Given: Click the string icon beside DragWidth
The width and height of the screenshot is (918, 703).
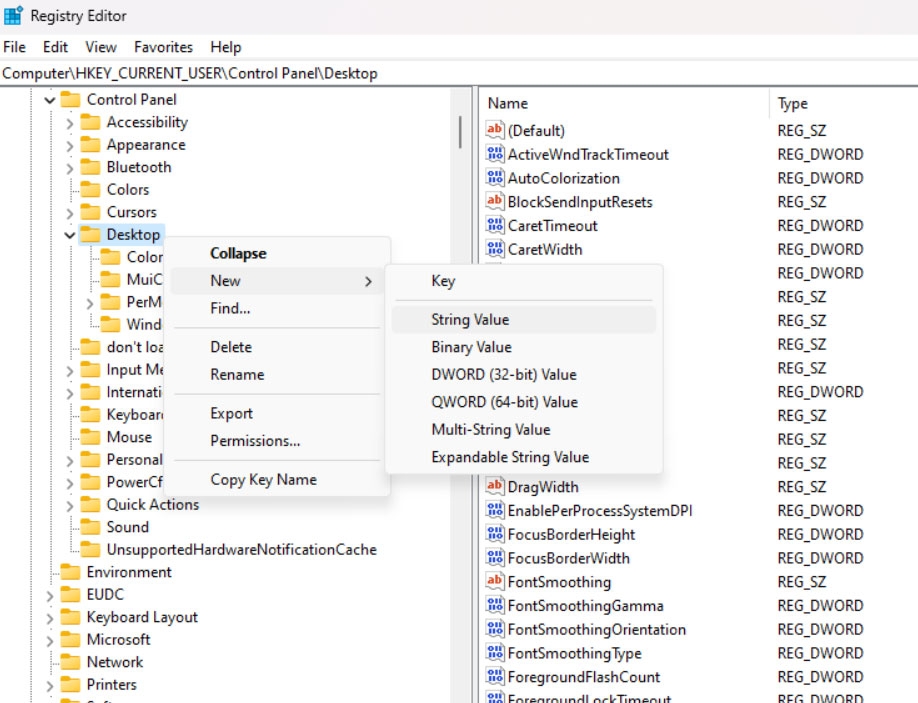Looking at the screenshot, I should pos(495,486).
